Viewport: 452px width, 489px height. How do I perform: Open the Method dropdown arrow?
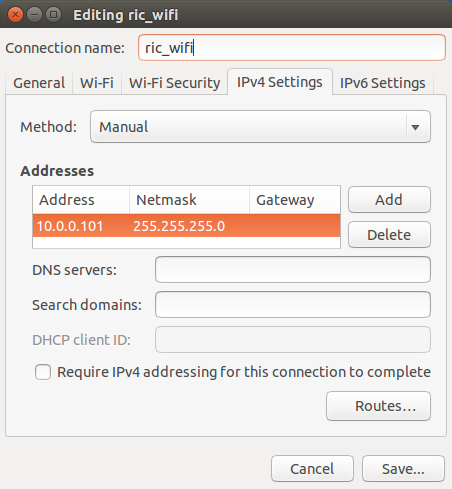click(415, 127)
